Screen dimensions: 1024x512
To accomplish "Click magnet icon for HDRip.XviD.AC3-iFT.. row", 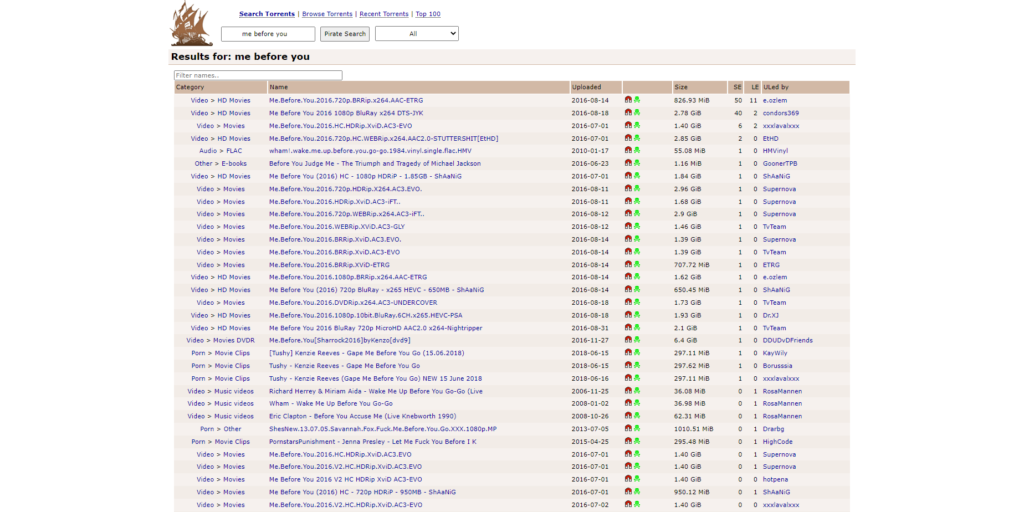I will (x=628, y=201).
